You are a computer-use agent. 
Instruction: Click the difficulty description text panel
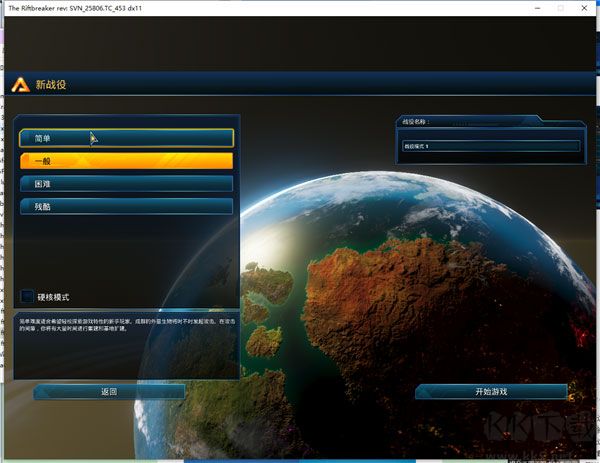click(127, 346)
